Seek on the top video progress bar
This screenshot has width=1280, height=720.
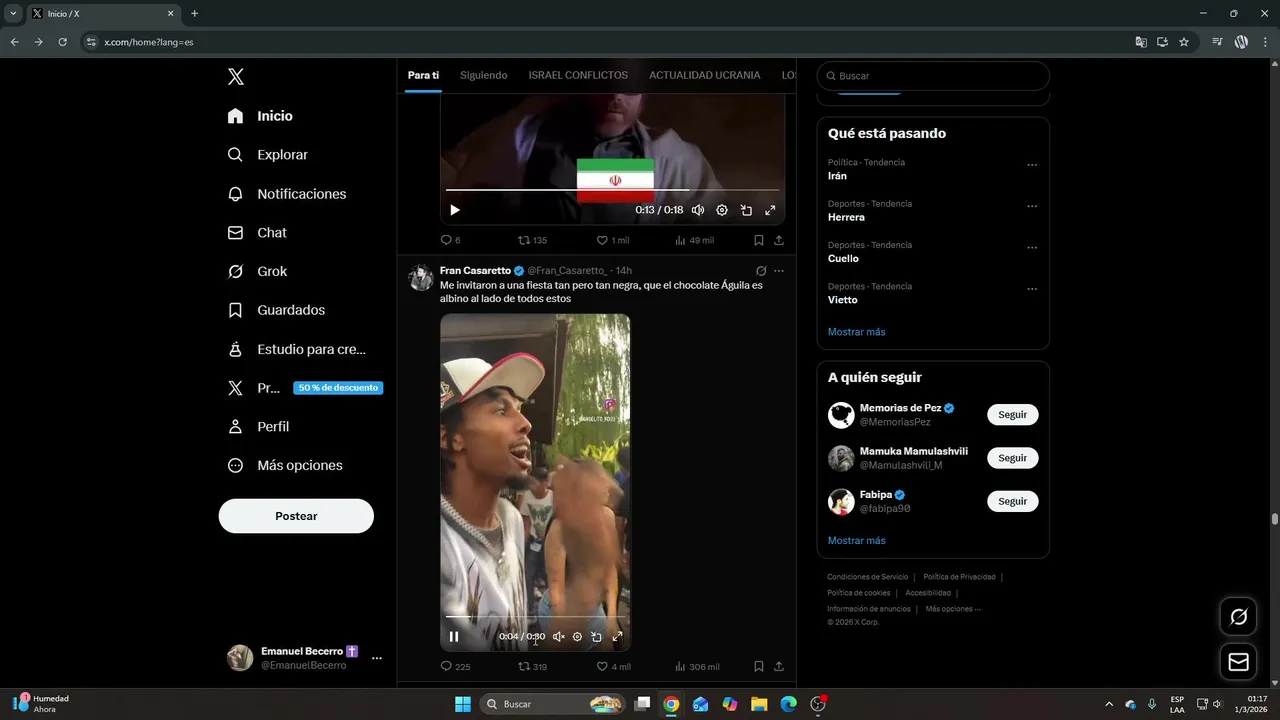click(x=612, y=190)
